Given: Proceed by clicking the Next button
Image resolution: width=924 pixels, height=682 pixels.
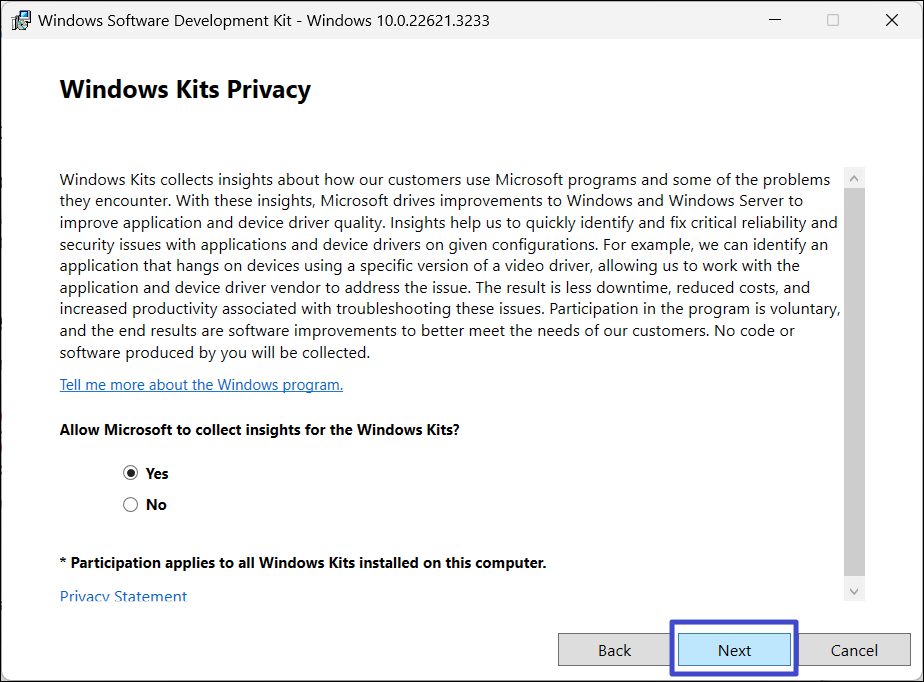Looking at the screenshot, I should (734, 650).
